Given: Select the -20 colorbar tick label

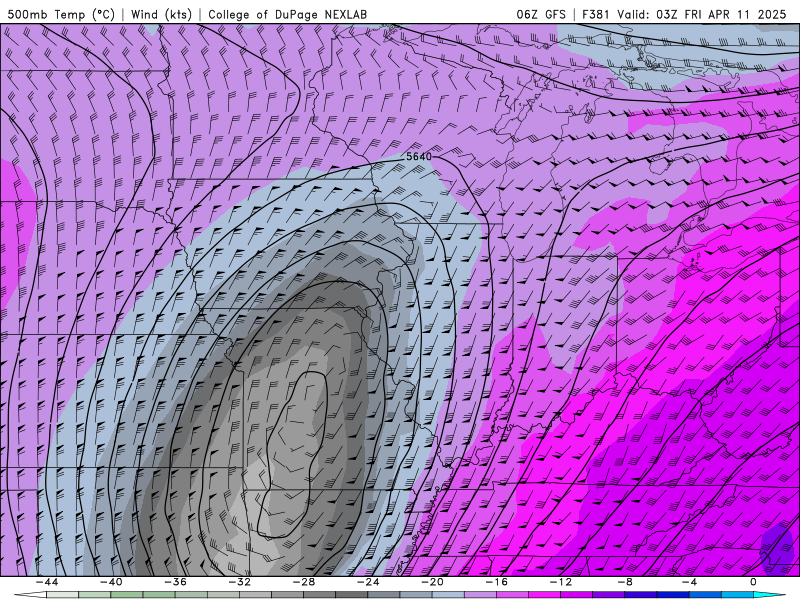Looking at the screenshot, I should [432, 582].
